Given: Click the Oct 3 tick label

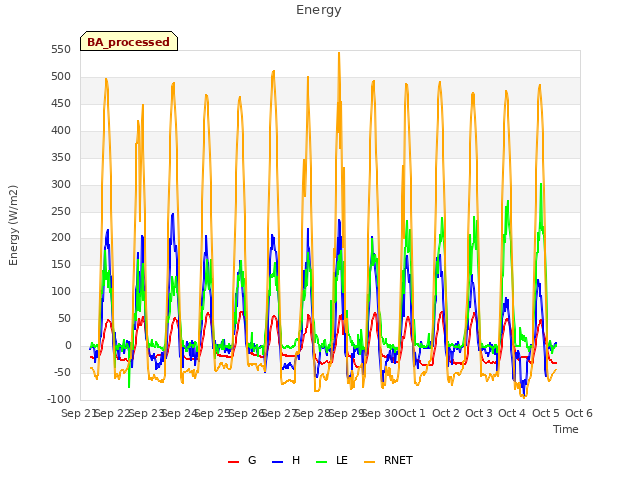Looking at the screenshot, I should coord(479,413).
